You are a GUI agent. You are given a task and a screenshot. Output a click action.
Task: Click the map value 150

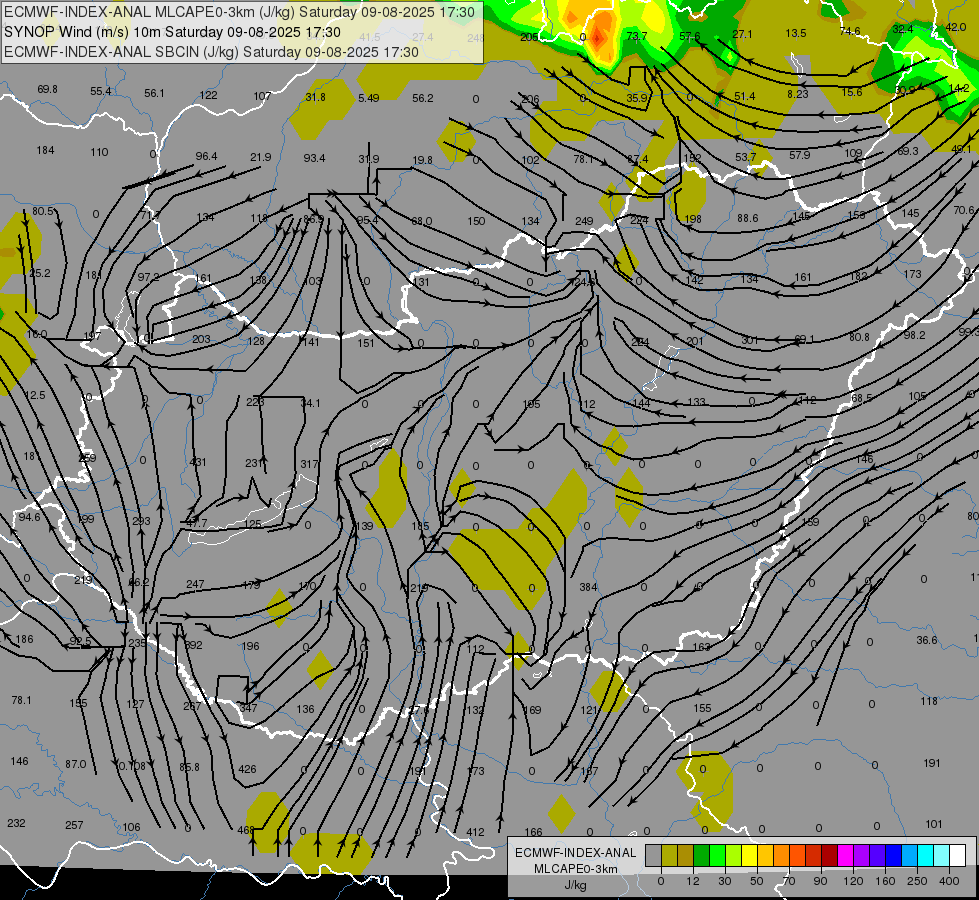(476, 220)
